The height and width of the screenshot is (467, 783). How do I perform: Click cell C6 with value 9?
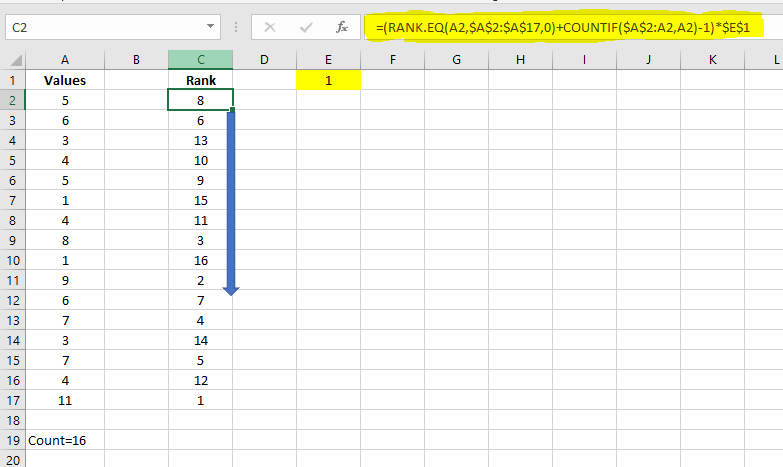201,180
